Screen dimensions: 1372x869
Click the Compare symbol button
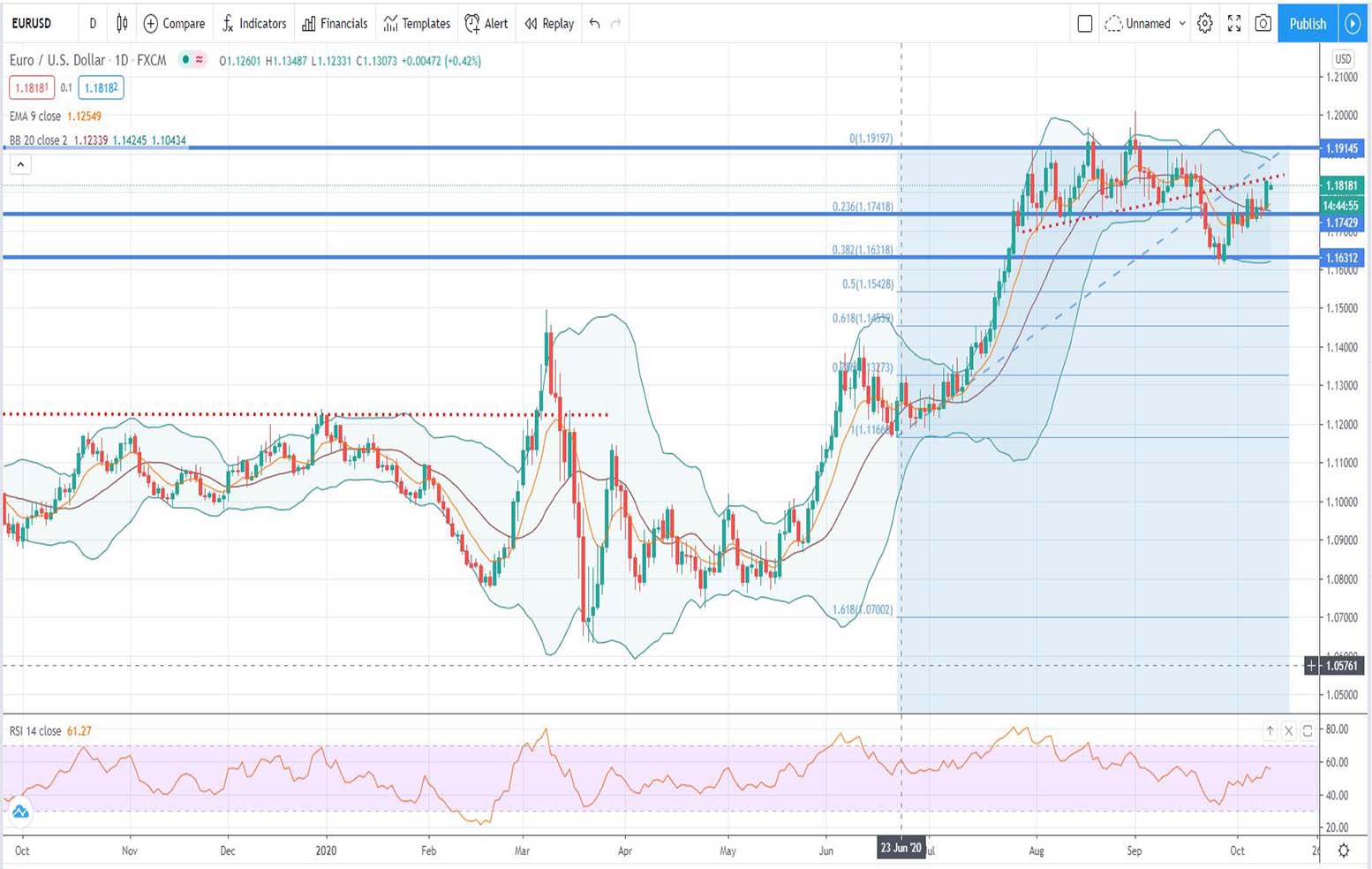click(x=174, y=24)
